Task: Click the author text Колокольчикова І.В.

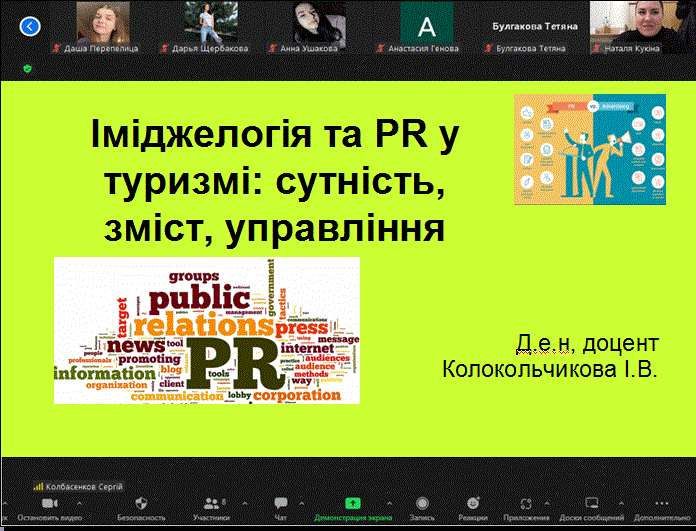Action: [x=550, y=369]
